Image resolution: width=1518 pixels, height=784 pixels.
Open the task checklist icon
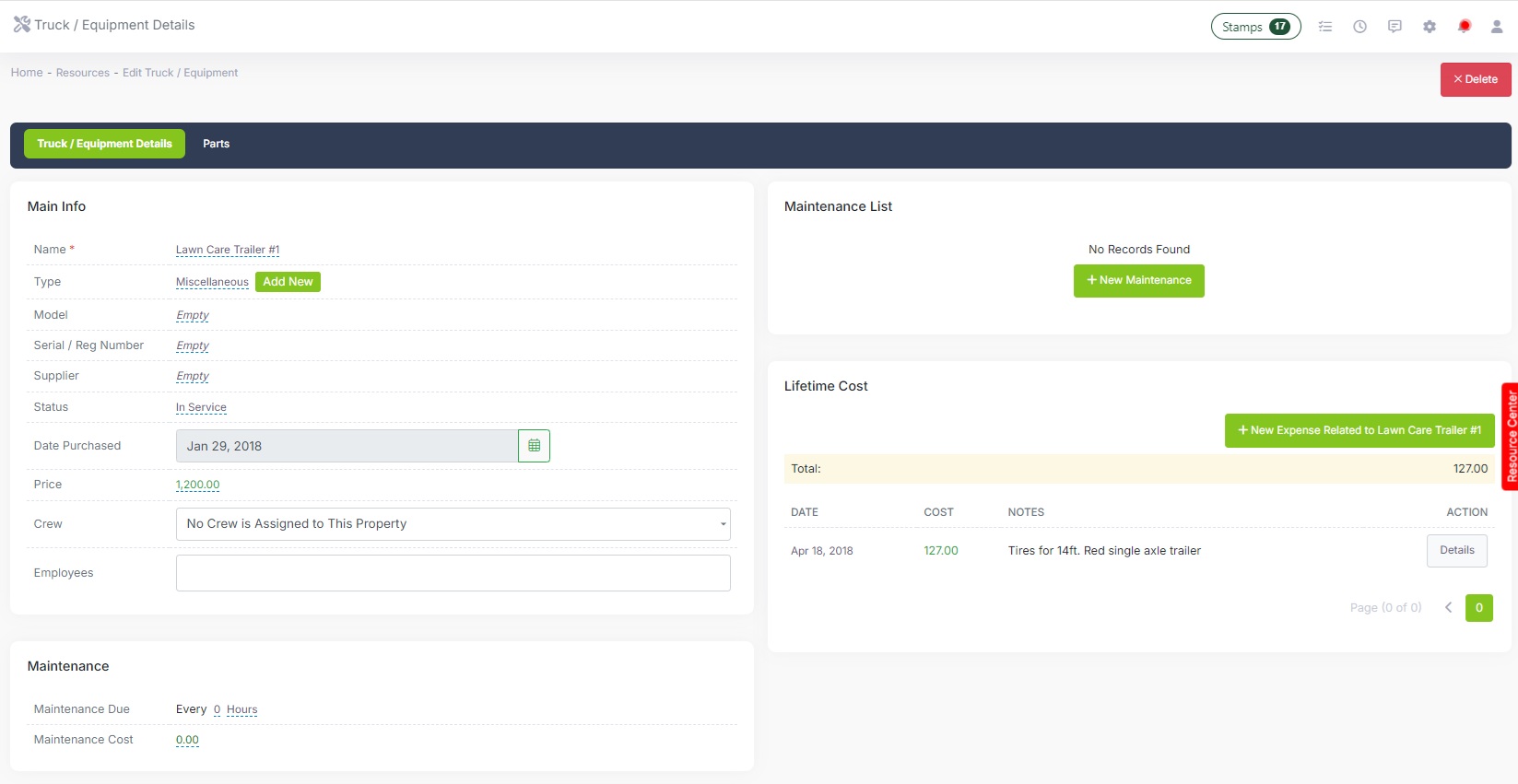tap(1325, 27)
